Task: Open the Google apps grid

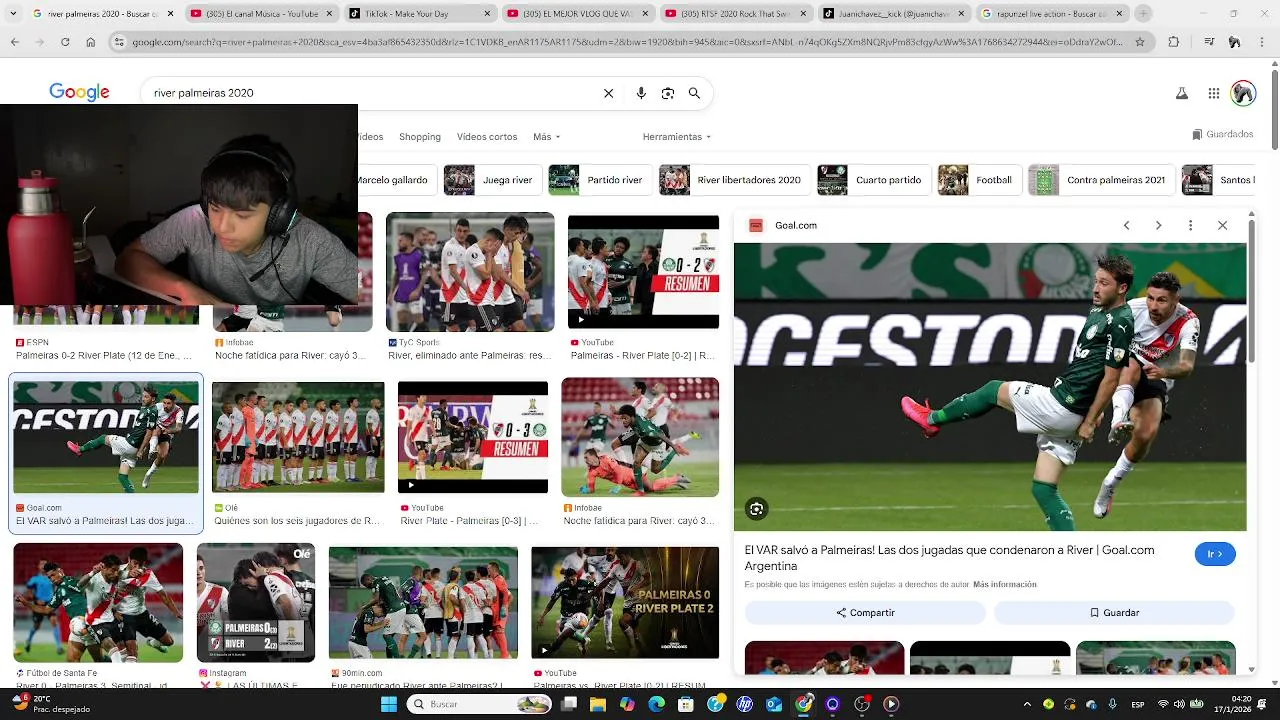Action: tap(1213, 93)
